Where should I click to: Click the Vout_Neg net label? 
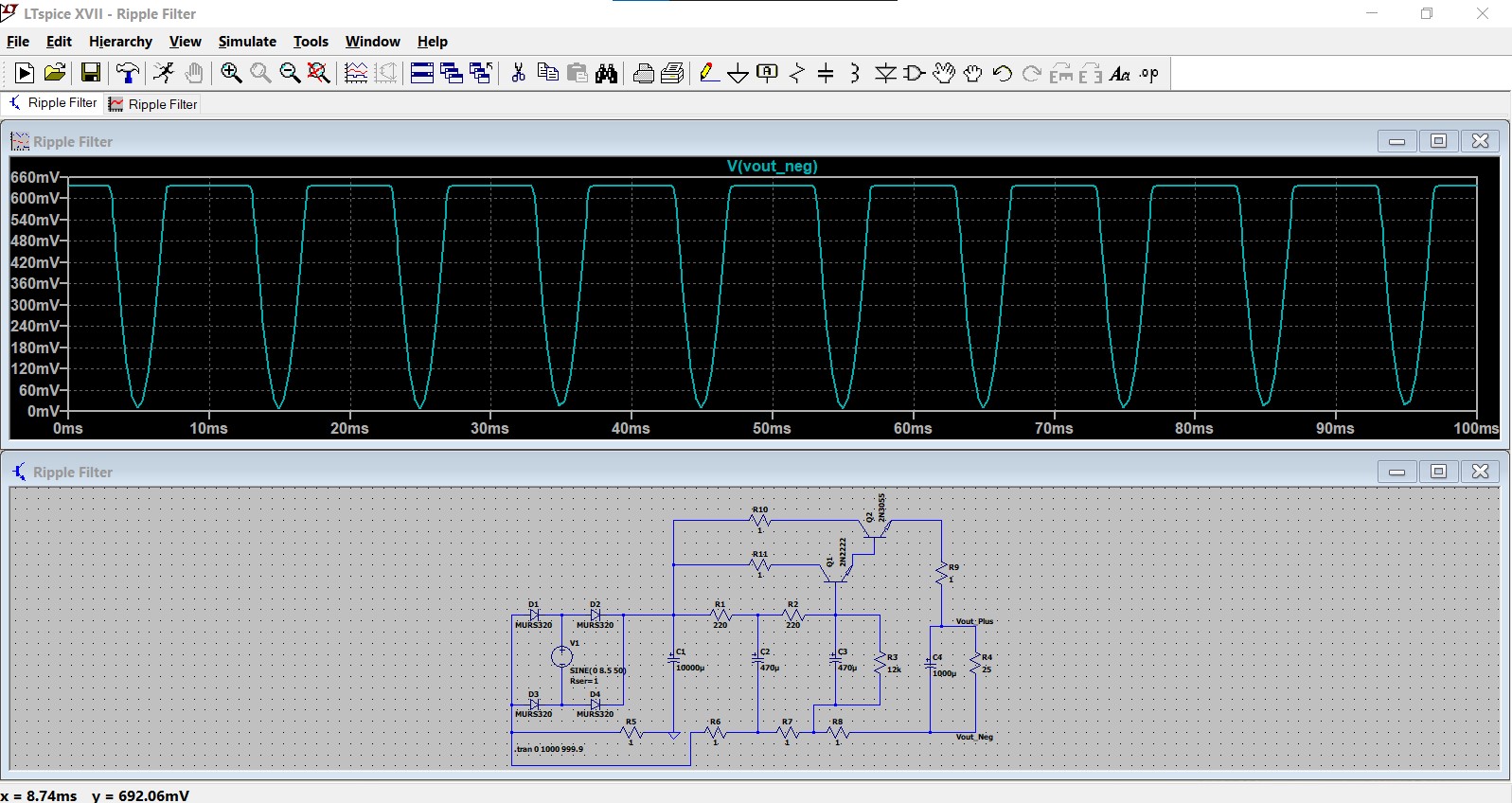coord(974,737)
